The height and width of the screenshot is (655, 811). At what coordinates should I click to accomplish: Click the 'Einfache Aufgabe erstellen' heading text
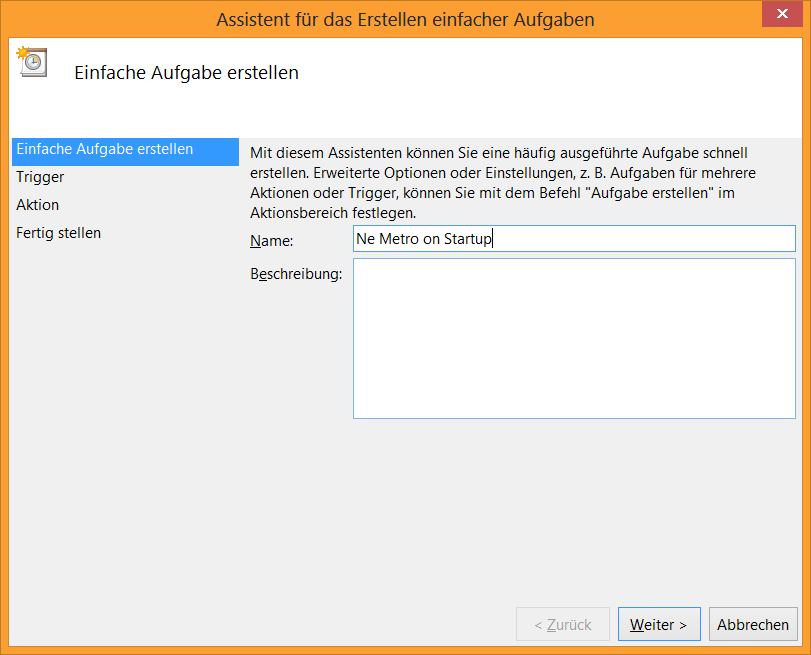click(187, 72)
